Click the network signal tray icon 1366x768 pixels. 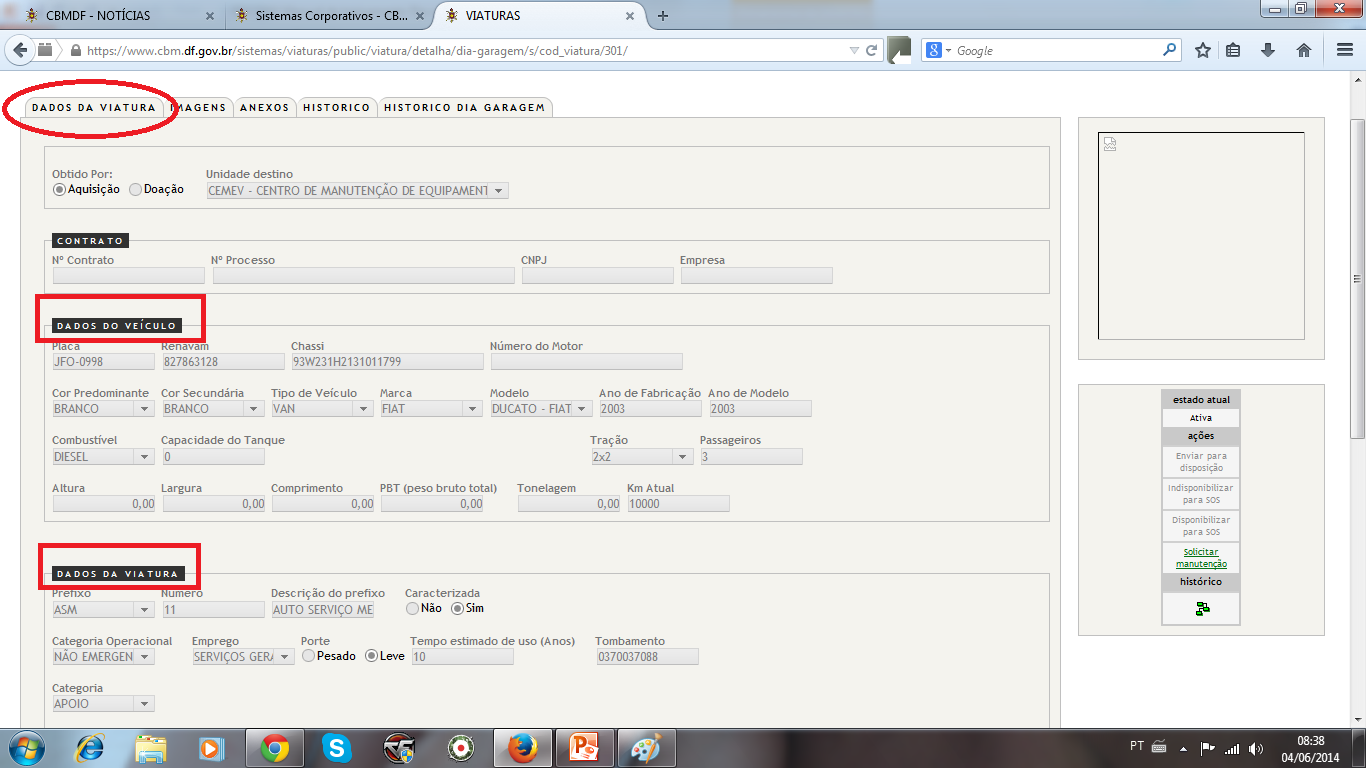[x=1232, y=748]
